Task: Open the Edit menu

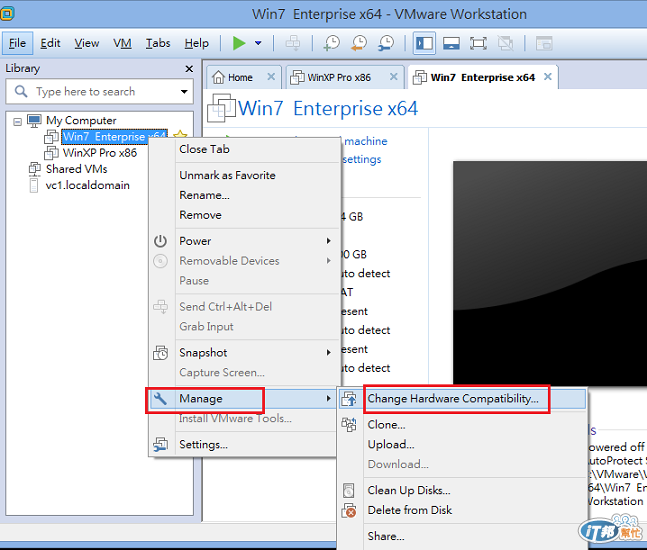Action: (50, 43)
